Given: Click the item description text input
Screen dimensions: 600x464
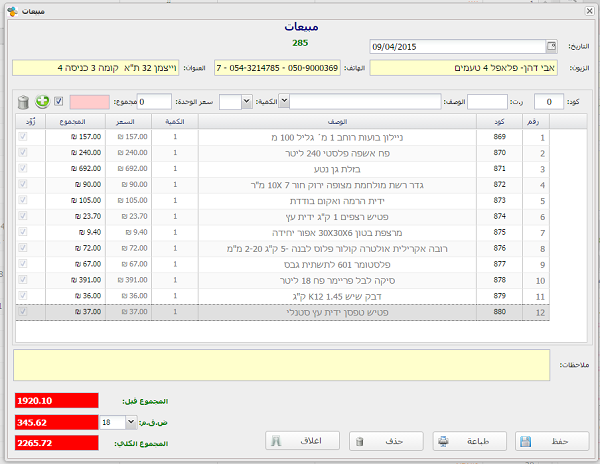Looking at the screenshot, I should [x=365, y=102].
